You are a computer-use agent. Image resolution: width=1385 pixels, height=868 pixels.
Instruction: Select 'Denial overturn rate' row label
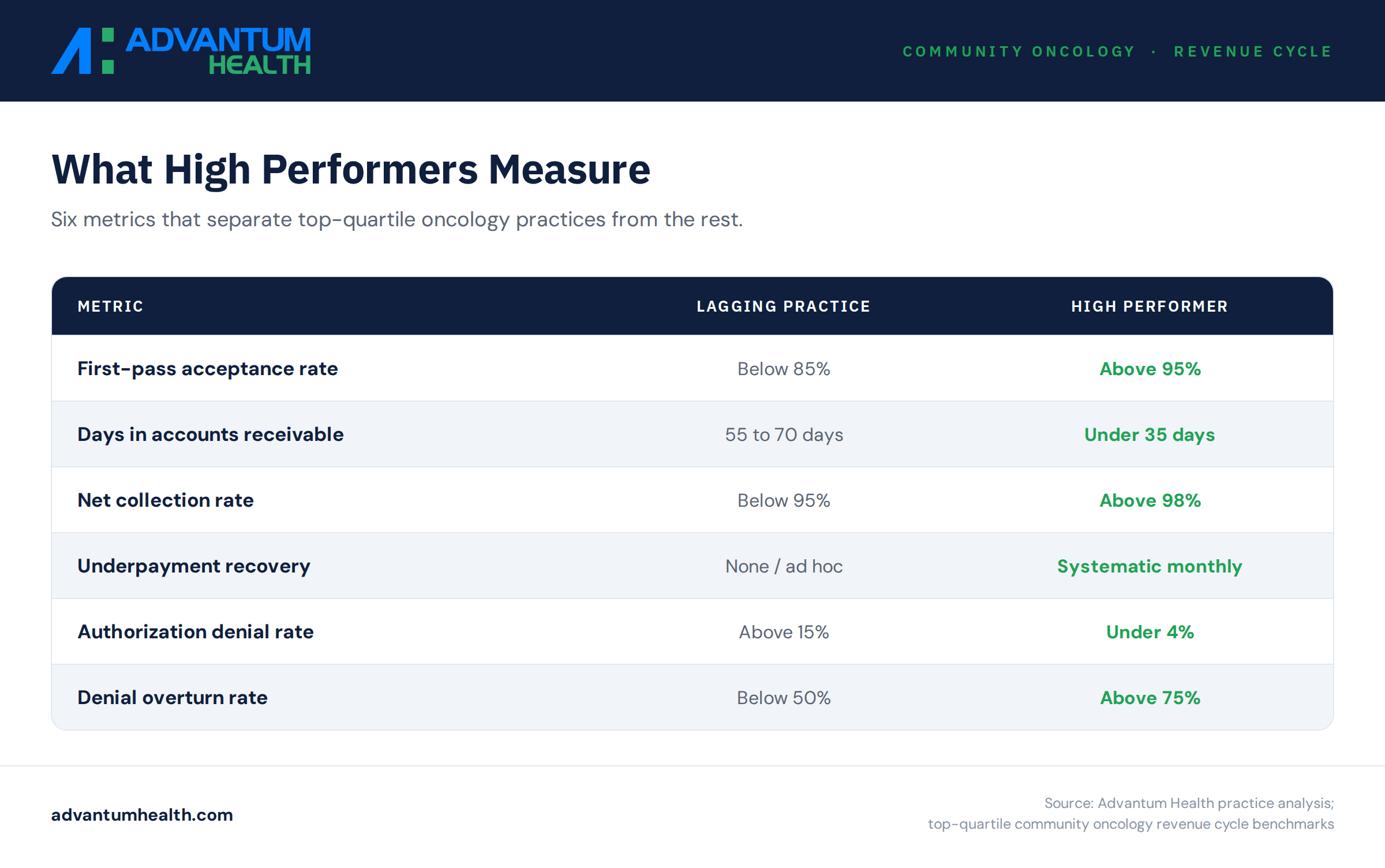173,698
